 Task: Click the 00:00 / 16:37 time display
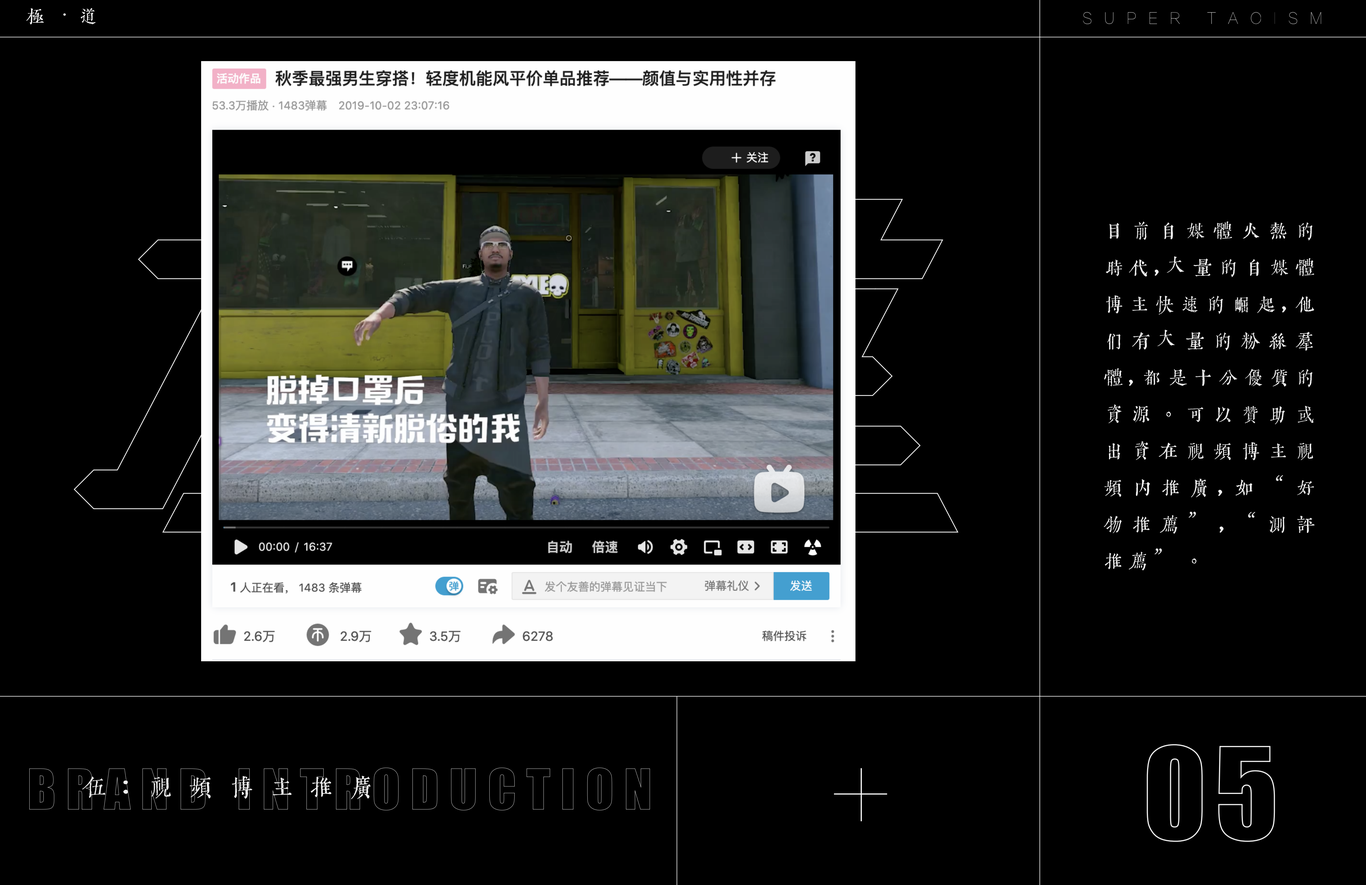[x=295, y=547]
